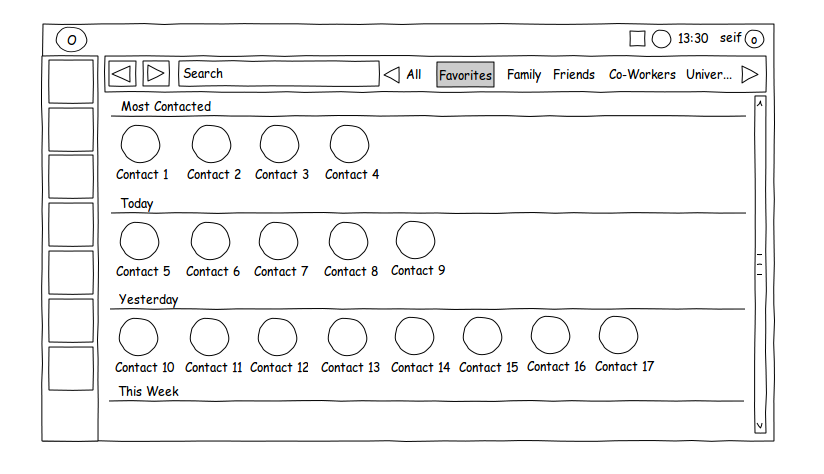Show All contacts tab
The height and width of the screenshot is (474, 824).
tap(413, 74)
